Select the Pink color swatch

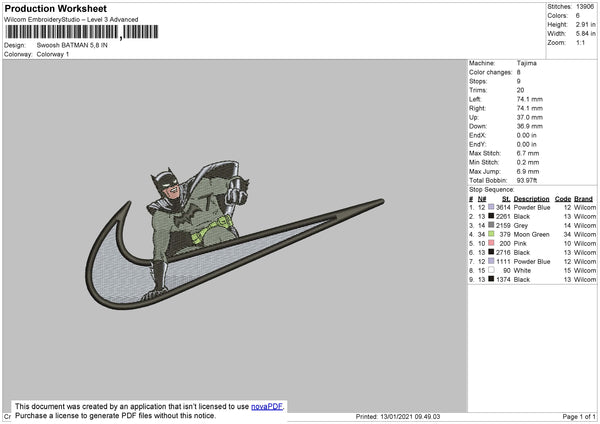(491, 243)
